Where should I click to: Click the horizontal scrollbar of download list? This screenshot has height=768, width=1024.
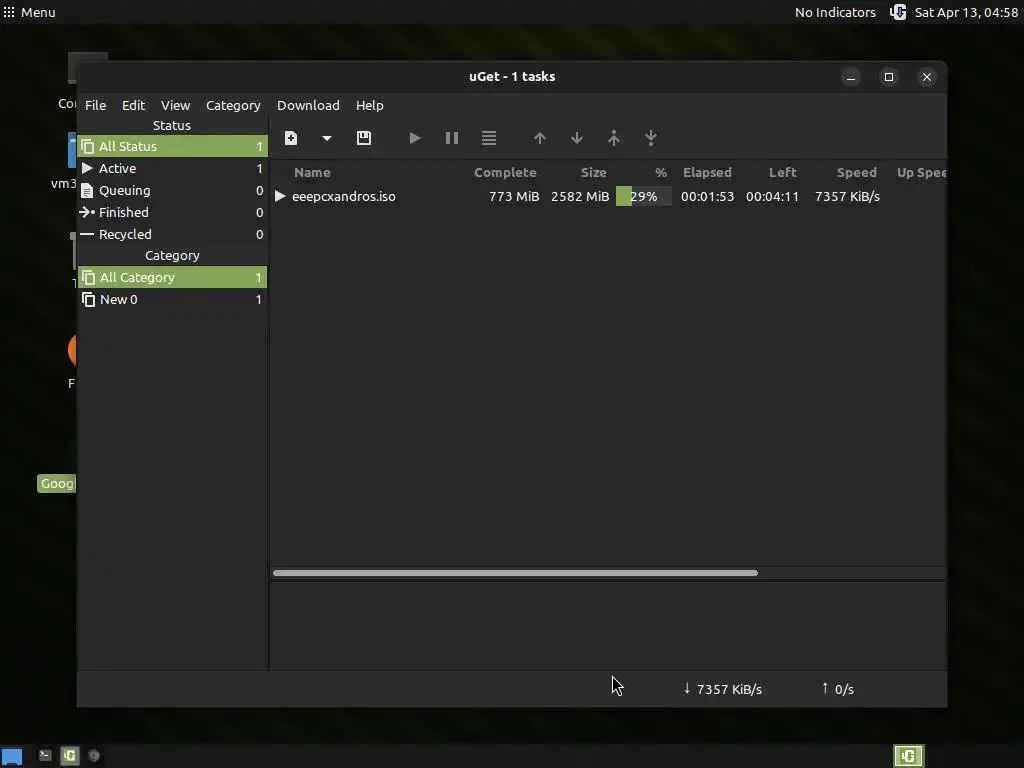tap(515, 573)
